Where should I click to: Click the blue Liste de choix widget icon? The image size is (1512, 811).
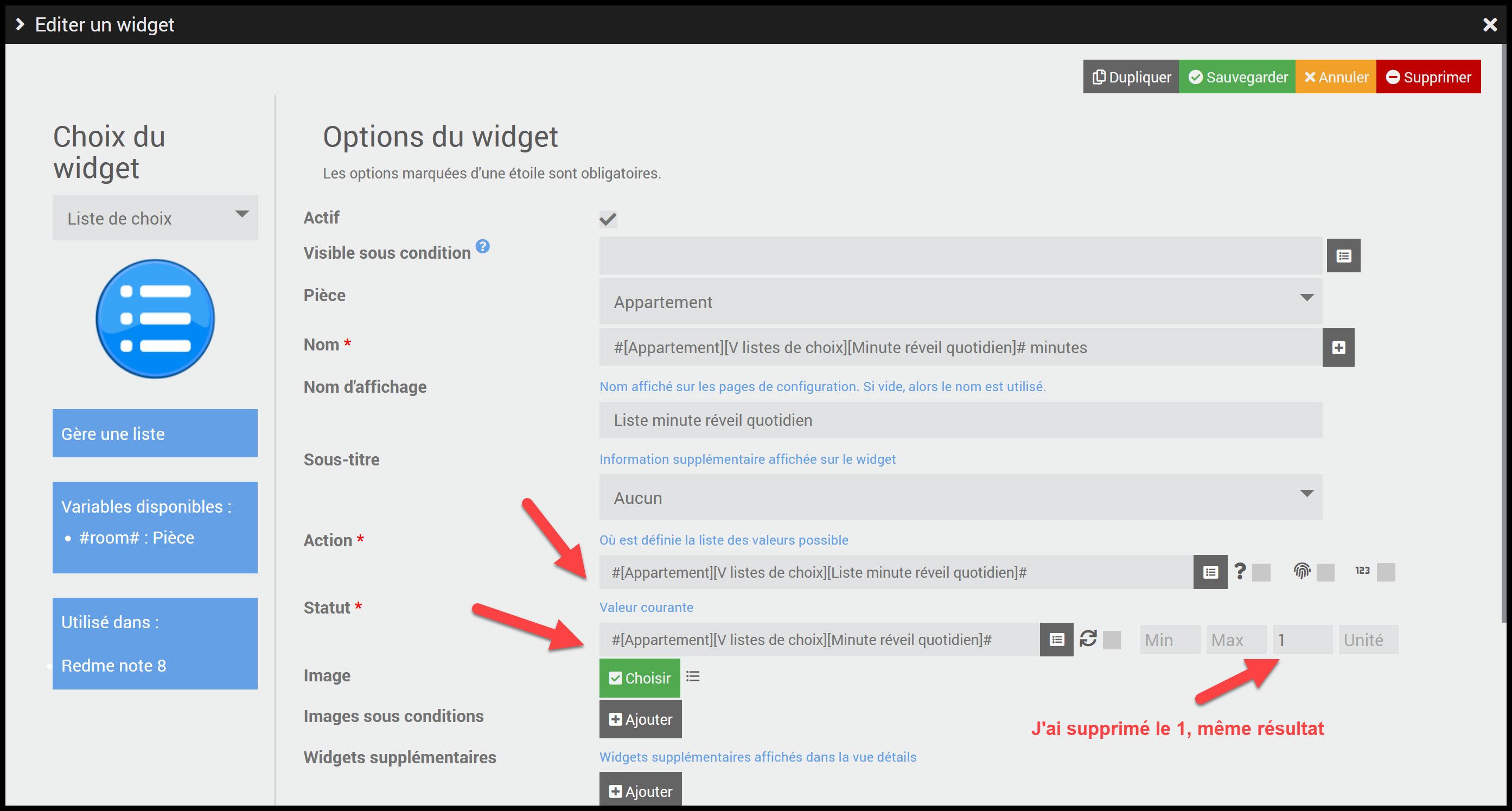(x=155, y=318)
